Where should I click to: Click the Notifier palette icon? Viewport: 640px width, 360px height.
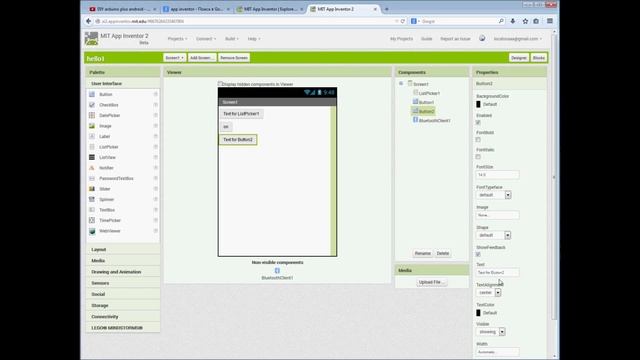pyautogui.click(x=92, y=168)
